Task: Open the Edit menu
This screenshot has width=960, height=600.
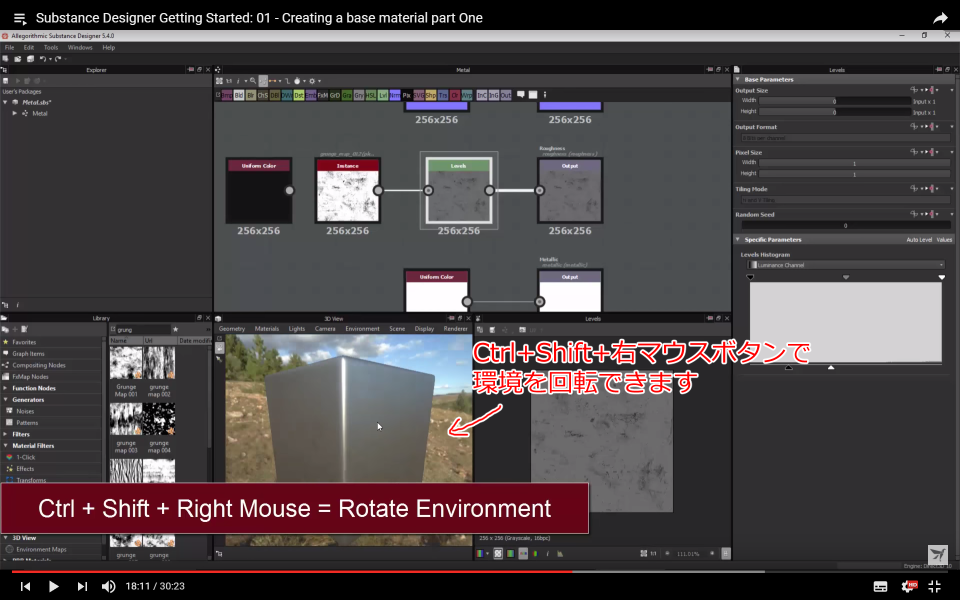Action: [29, 47]
